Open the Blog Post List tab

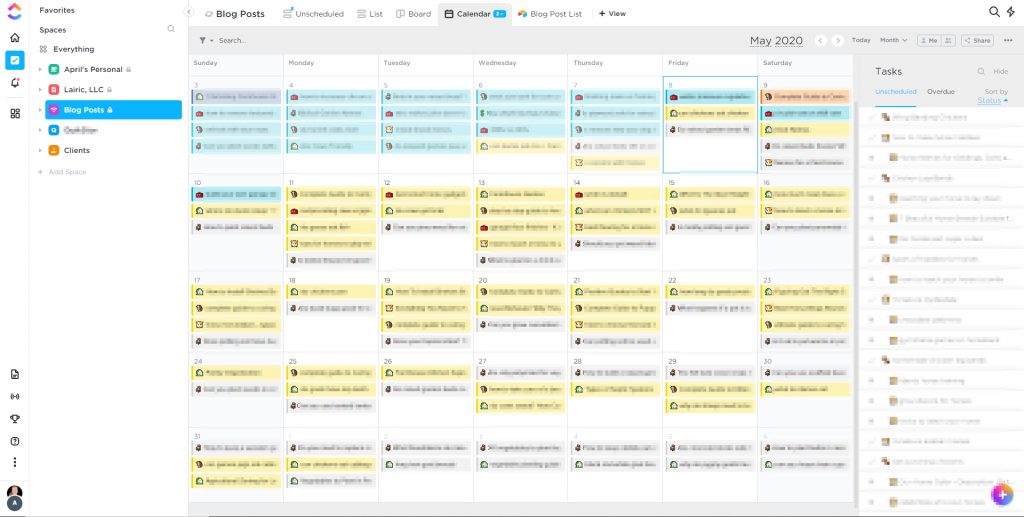click(x=549, y=14)
